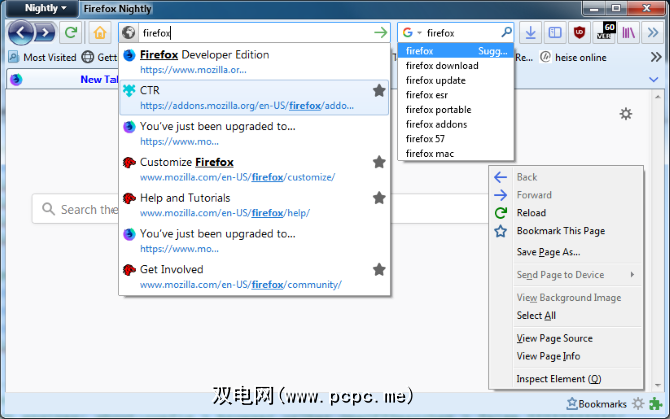Image resolution: width=670 pixels, height=419 pixels.
Task: Select the Get Involved autocomplete result
Action: click(254, 277)
